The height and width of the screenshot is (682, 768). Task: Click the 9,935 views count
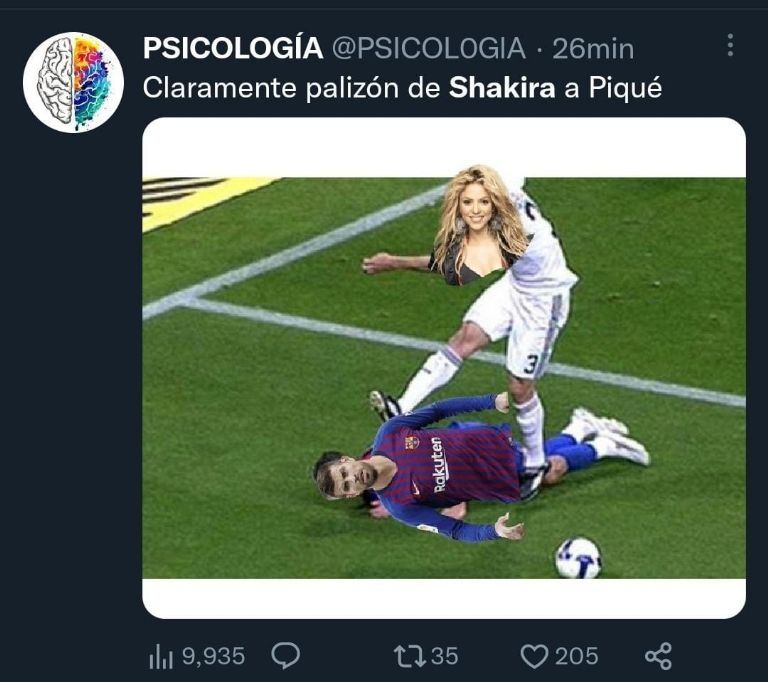(x=214, y=656)
